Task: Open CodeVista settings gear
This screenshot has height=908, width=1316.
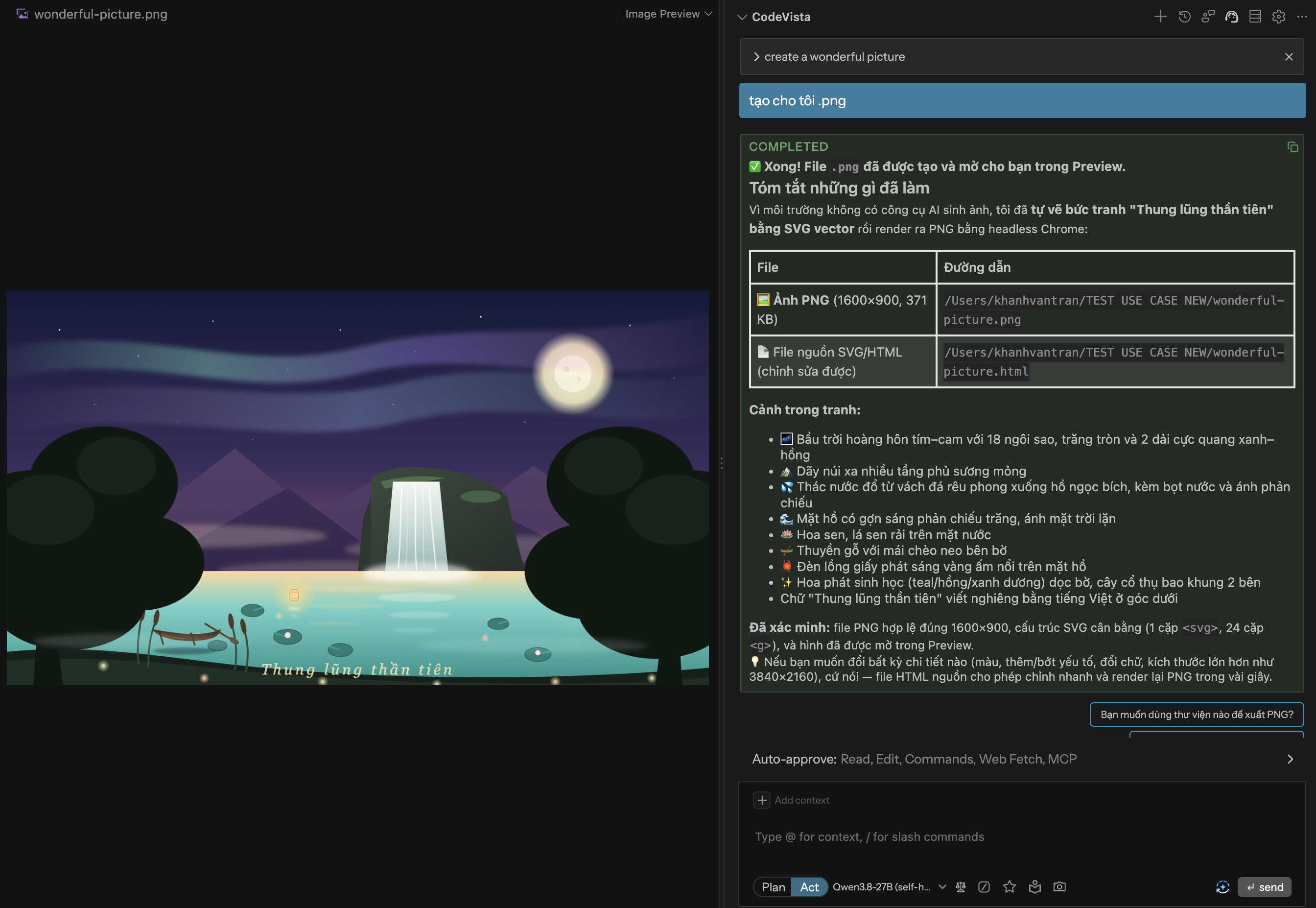Action: pyautogui.click(x=1278, y=17)
